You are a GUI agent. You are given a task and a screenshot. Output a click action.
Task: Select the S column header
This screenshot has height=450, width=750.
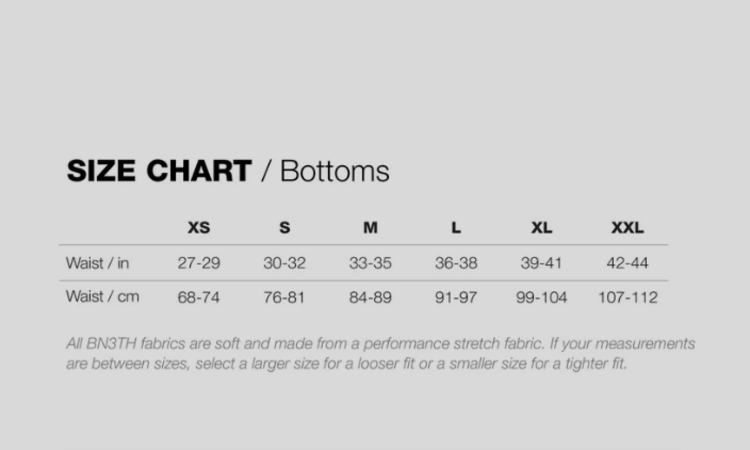pos(285,228)
